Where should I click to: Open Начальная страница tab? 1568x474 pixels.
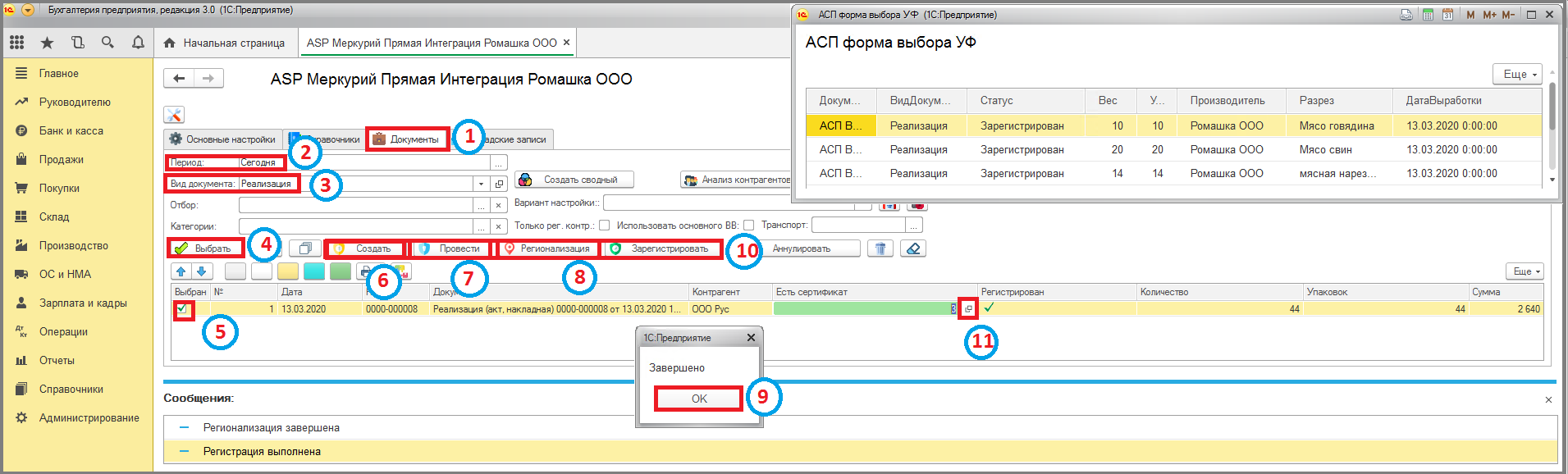coord(225,43)
